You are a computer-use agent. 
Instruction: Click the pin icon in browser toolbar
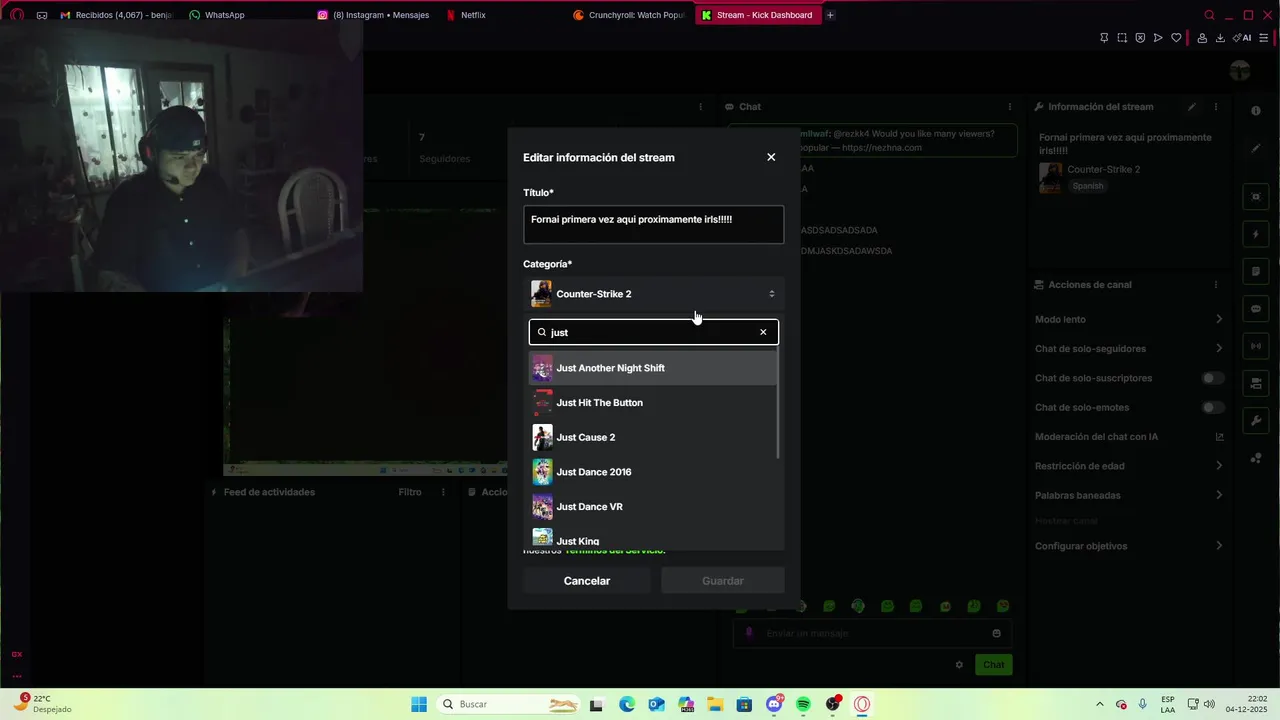coord(1104,38)
